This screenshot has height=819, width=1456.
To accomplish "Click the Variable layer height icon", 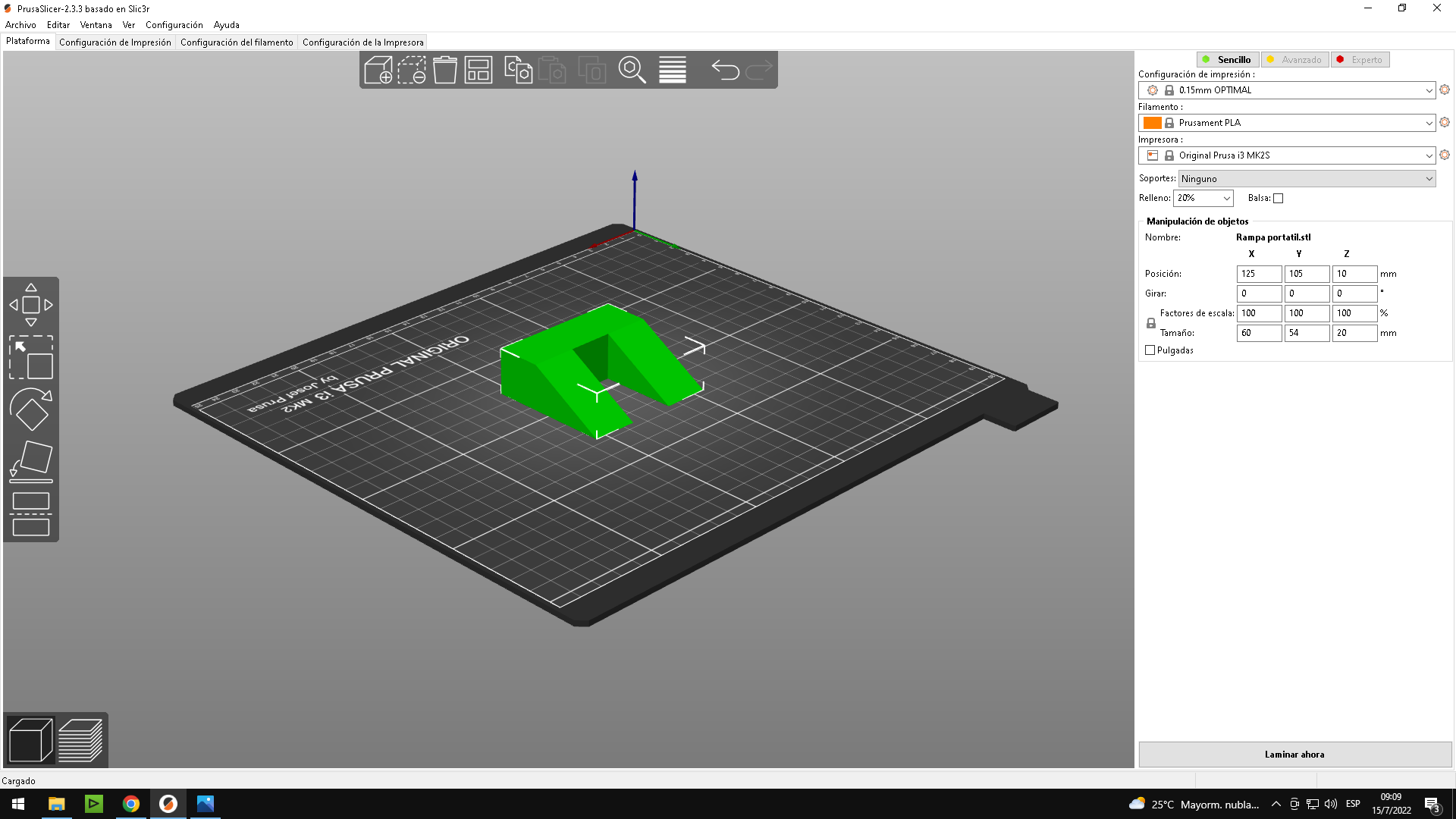I will pyautogui.click(x=673, y=70).
